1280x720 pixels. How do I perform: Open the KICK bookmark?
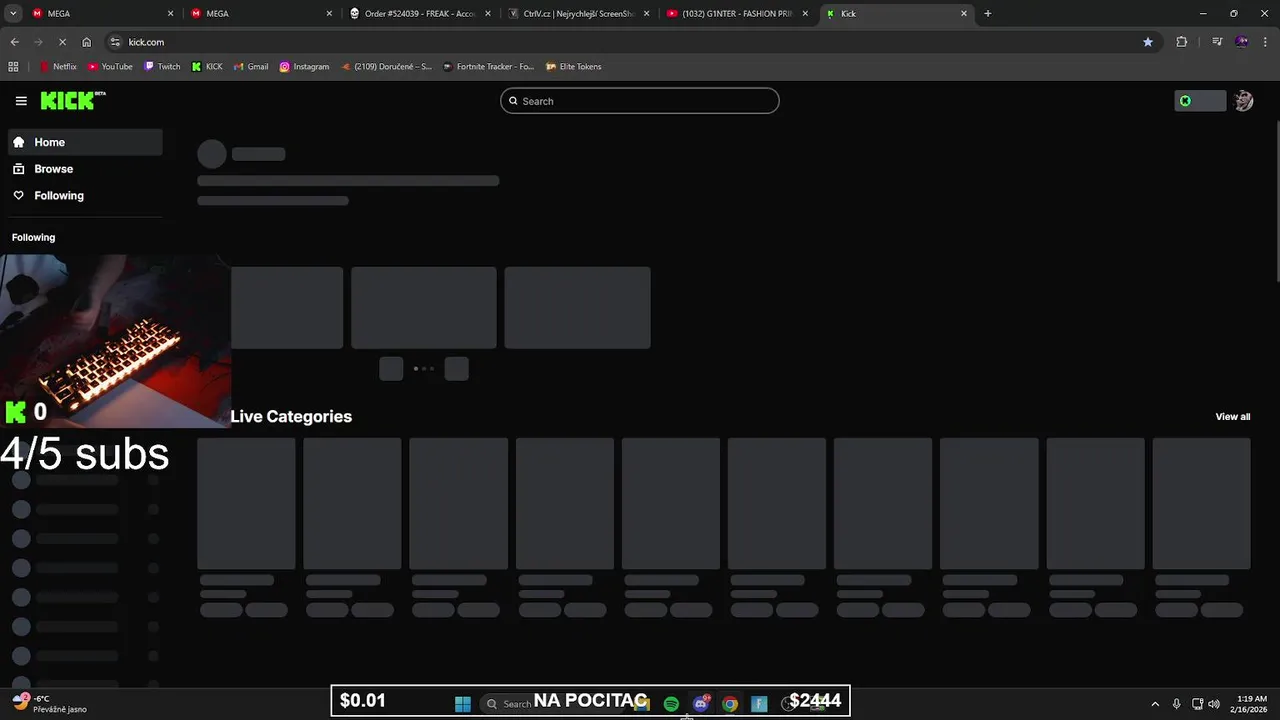tap(207, 67)
